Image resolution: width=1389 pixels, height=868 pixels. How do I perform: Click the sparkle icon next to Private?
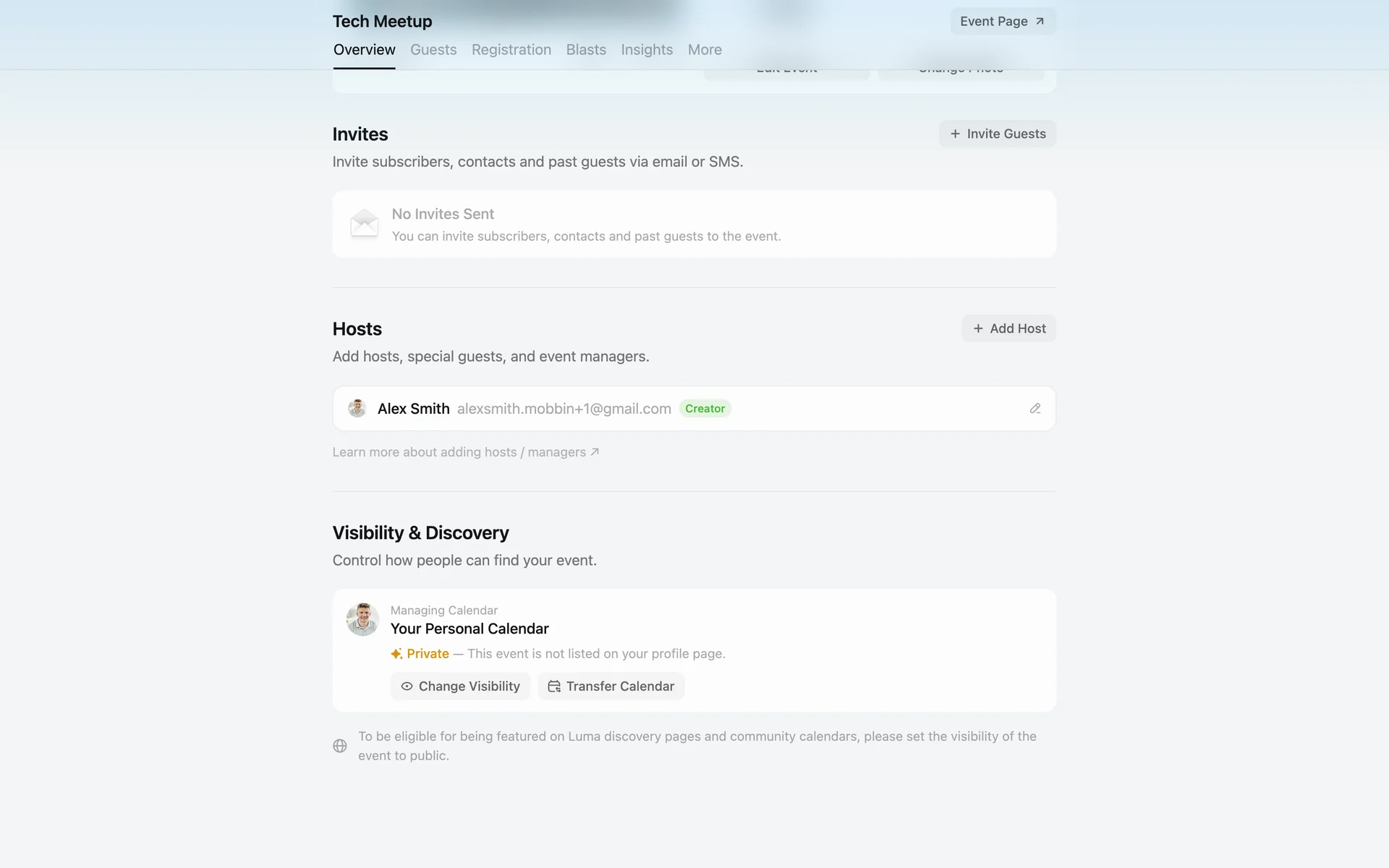396,654
